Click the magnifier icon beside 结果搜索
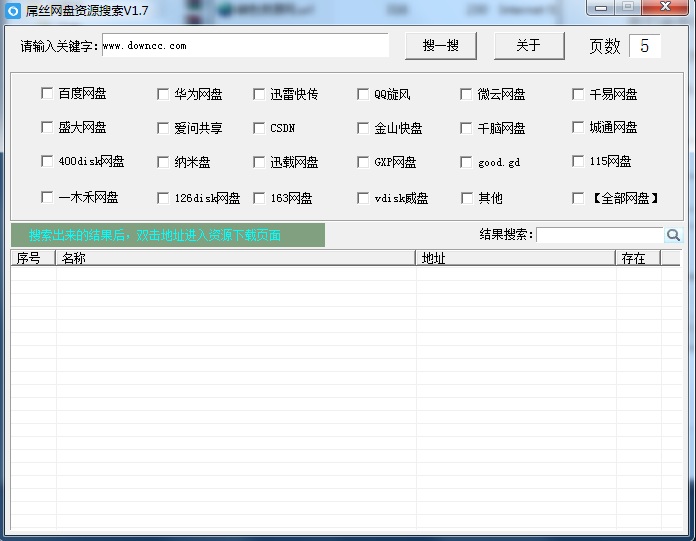 pyautogui.click(x=673, y=235)
